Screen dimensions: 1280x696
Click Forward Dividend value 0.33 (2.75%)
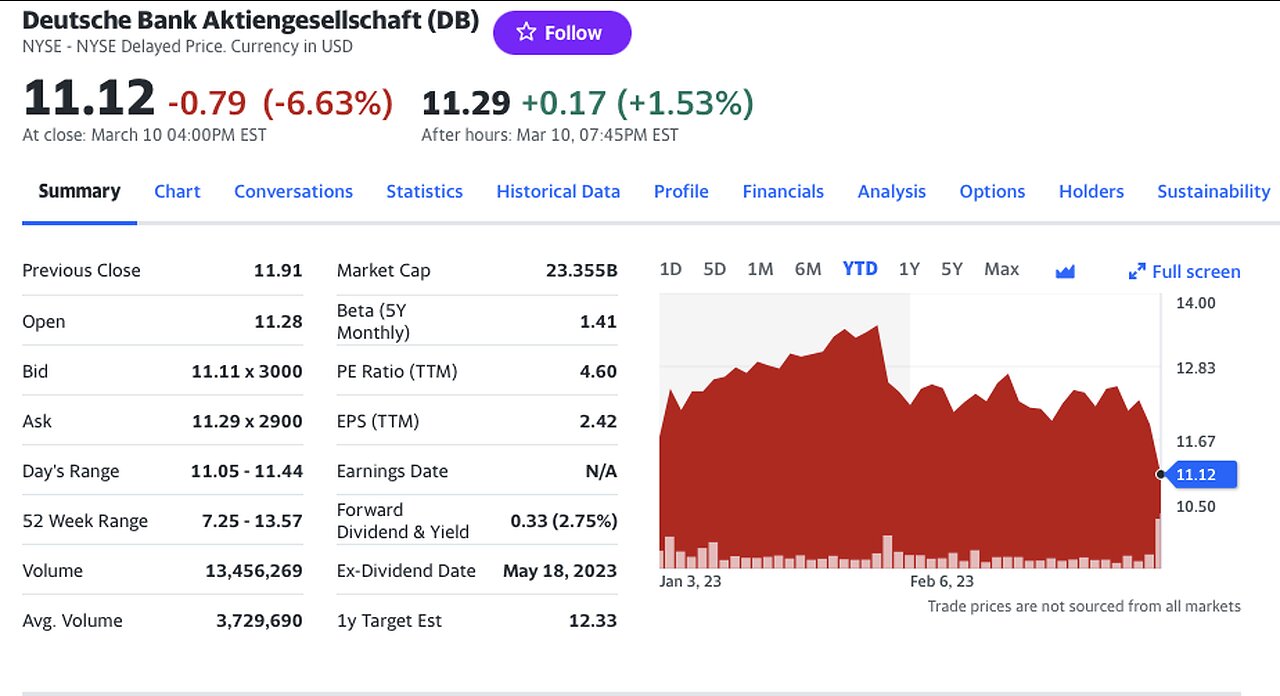(564, 521)
